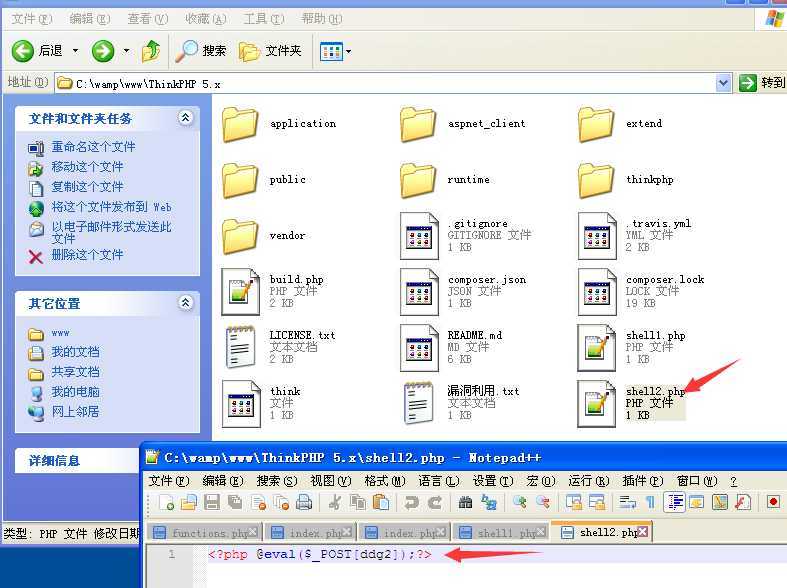Screen dimensions: 787x588
Task: Click the Close All documents toolbar icon
Action: click(281, 502)
